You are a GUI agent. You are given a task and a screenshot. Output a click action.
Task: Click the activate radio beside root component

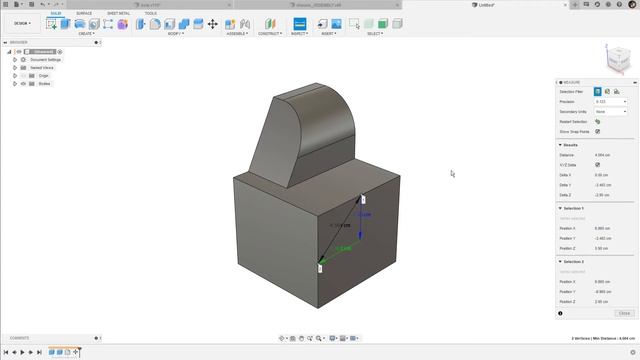coord(60,52)
